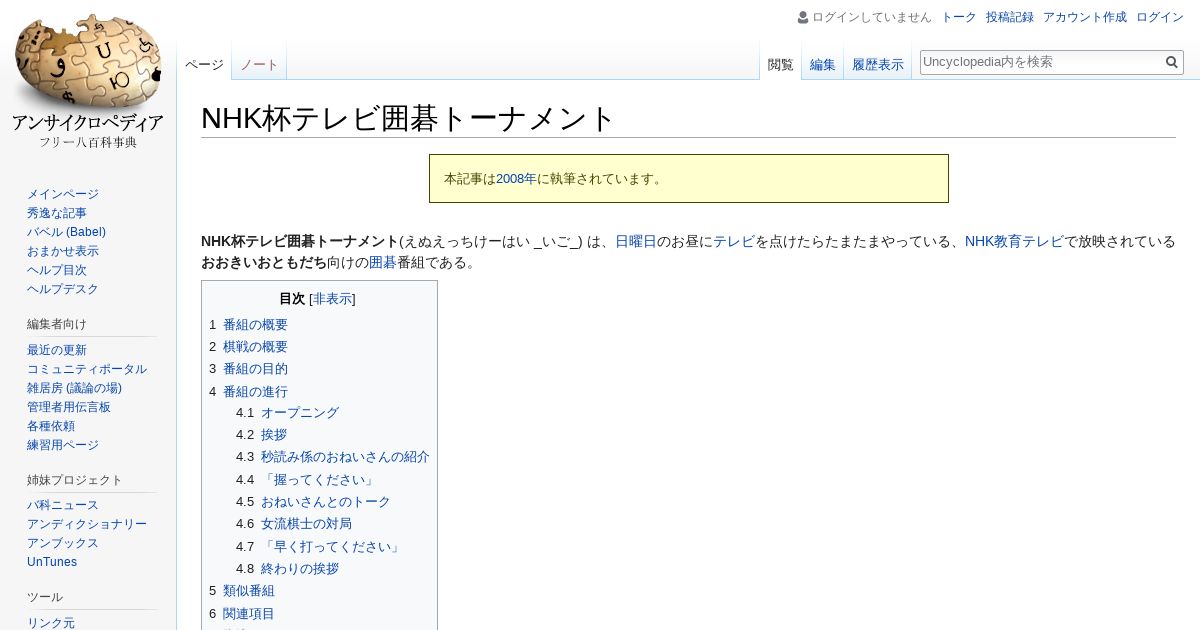
Task: Open ヘルプデスク in the sidebar
Action: [x=63, y=289]
